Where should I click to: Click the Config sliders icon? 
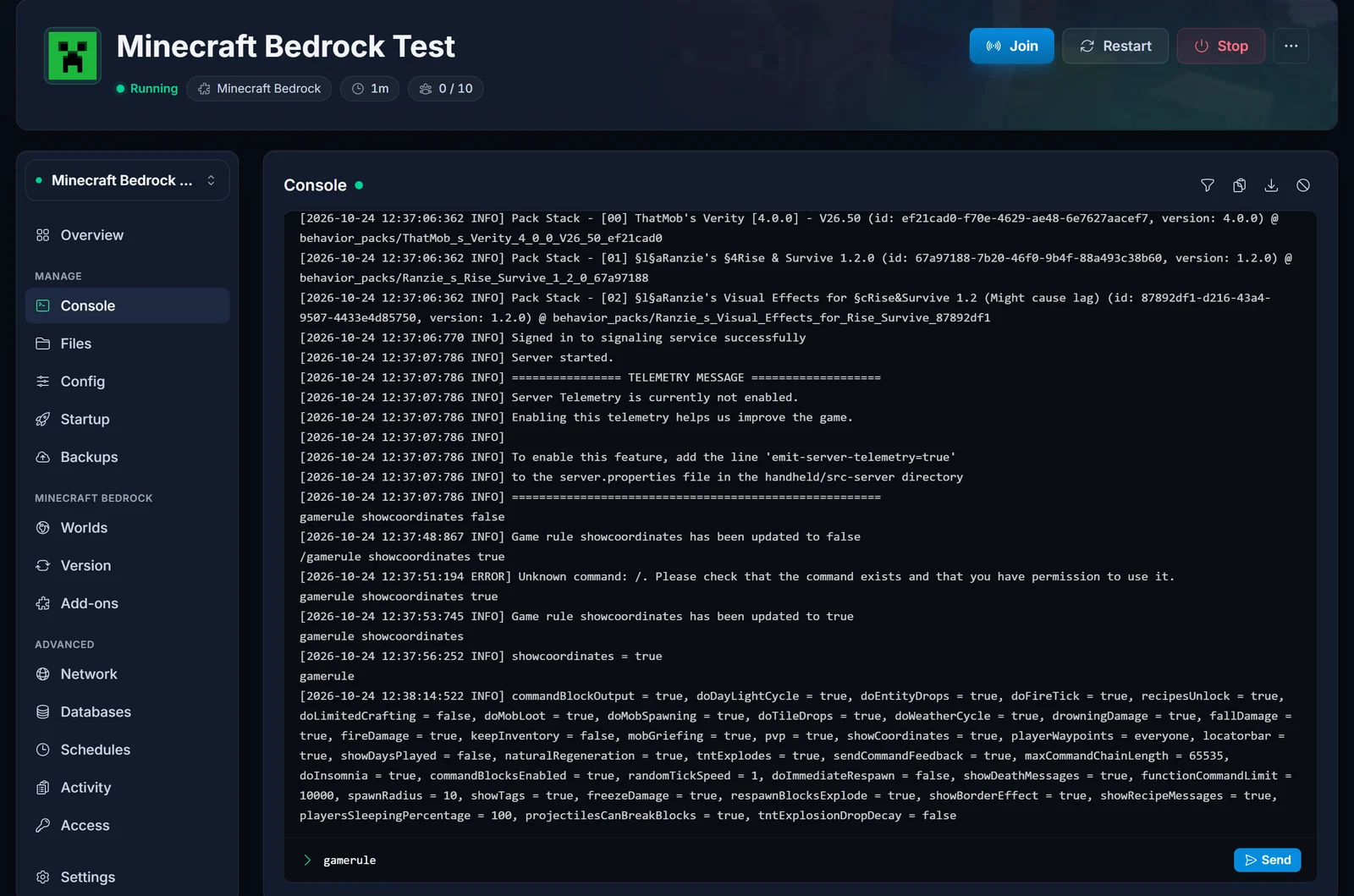(43, 382)
